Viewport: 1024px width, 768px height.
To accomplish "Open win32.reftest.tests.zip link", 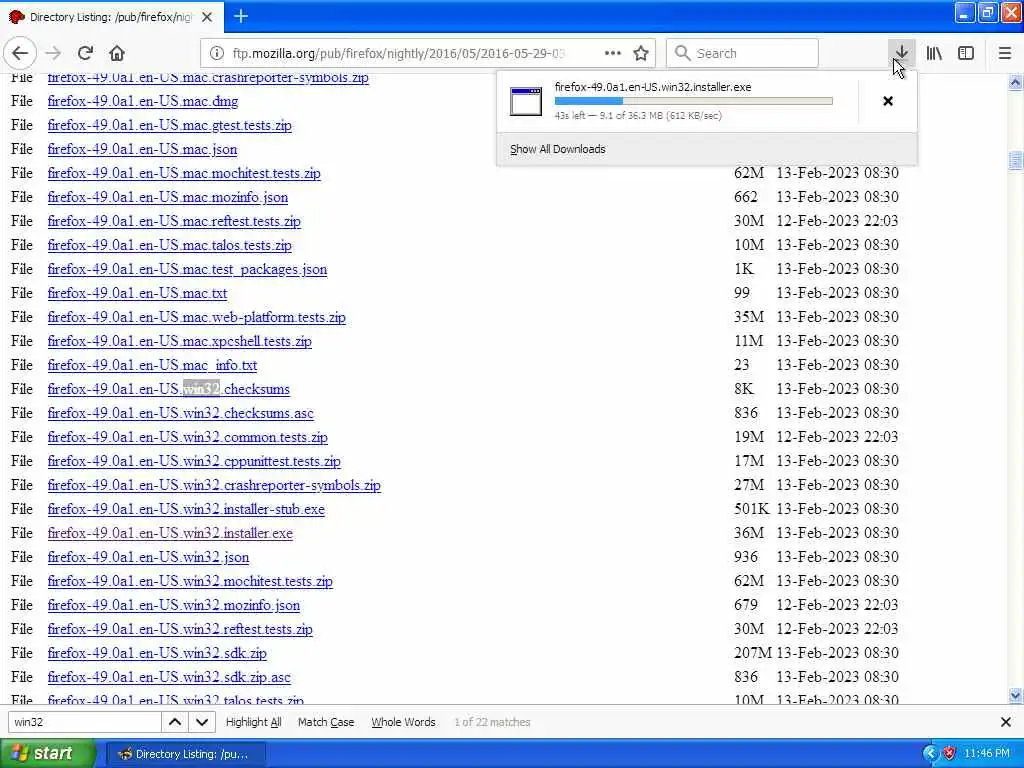I will (180, 630).
